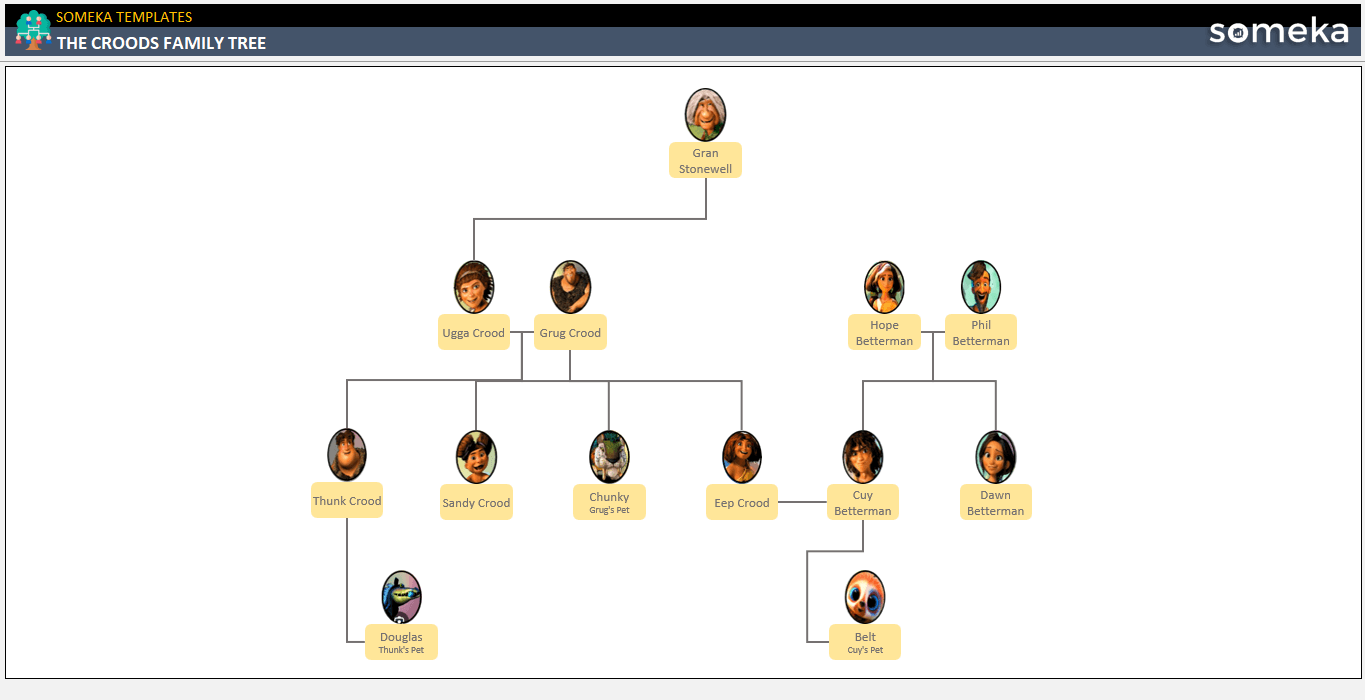Click the family tree logo in the header
1365x700 pixels.
pos(31,30)
